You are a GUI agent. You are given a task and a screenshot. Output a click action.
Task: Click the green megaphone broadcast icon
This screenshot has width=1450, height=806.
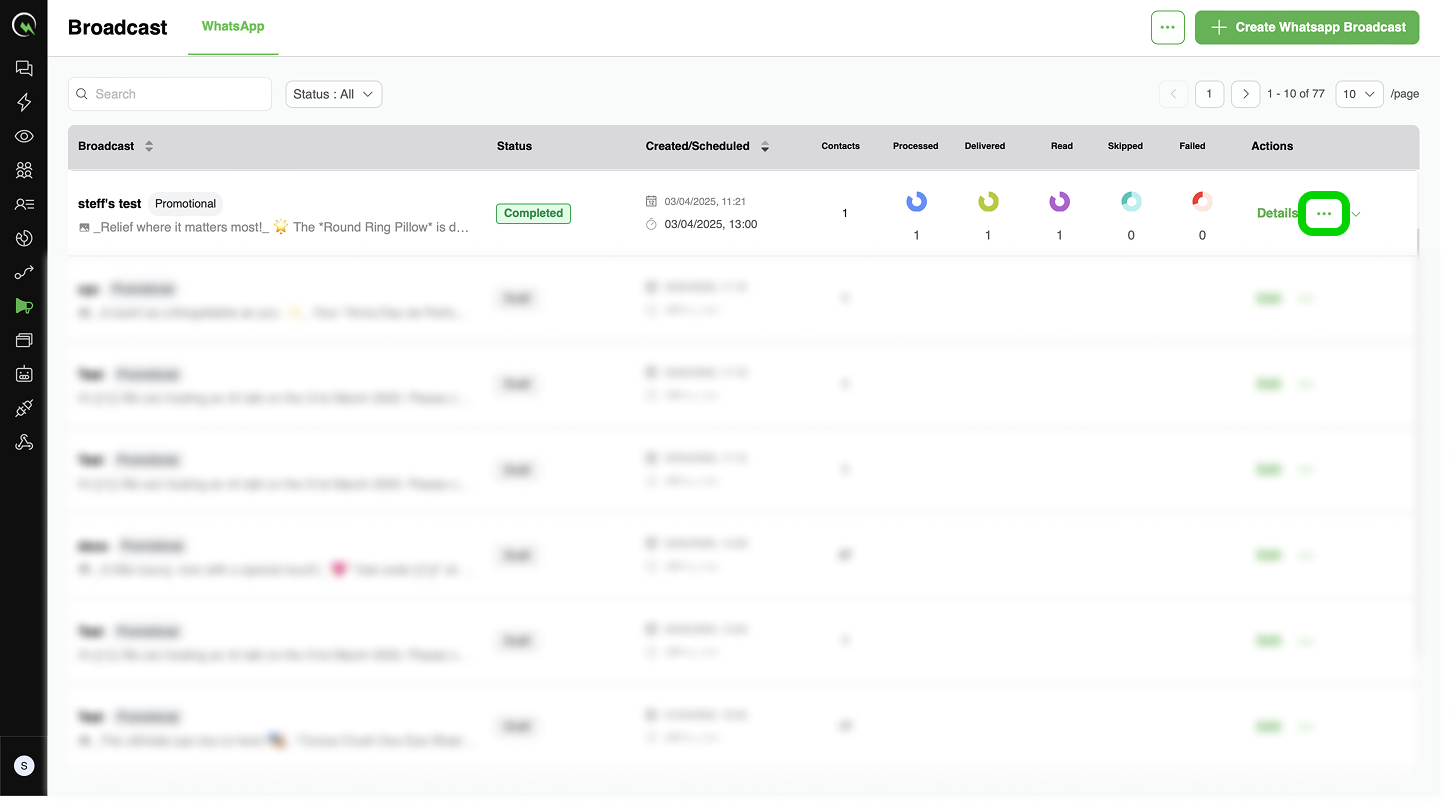24,306
